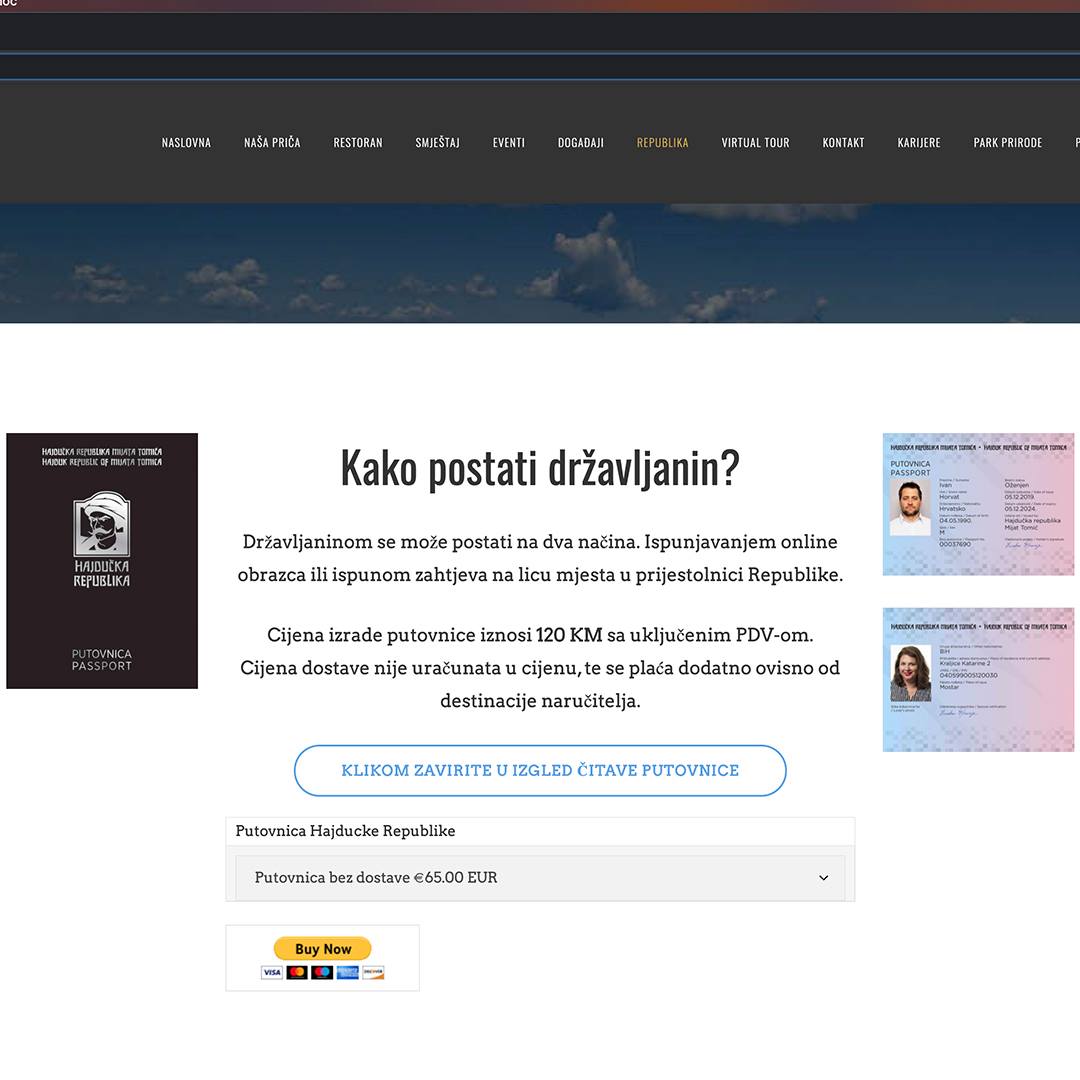Select the REPUBLIKA nav item
This screenshot has height=1080, width=1080.
[663, 143]
